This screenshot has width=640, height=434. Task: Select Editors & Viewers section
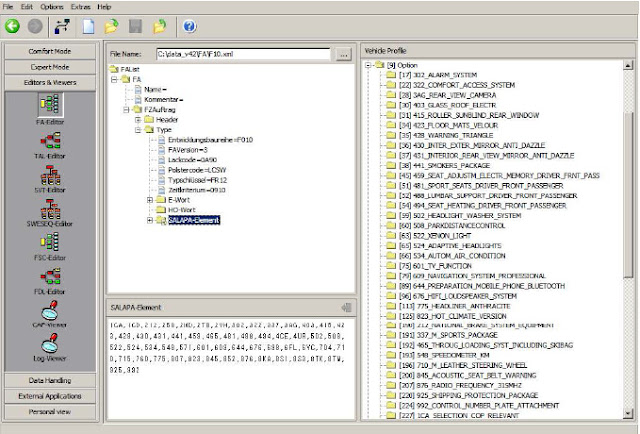point(50,82)
